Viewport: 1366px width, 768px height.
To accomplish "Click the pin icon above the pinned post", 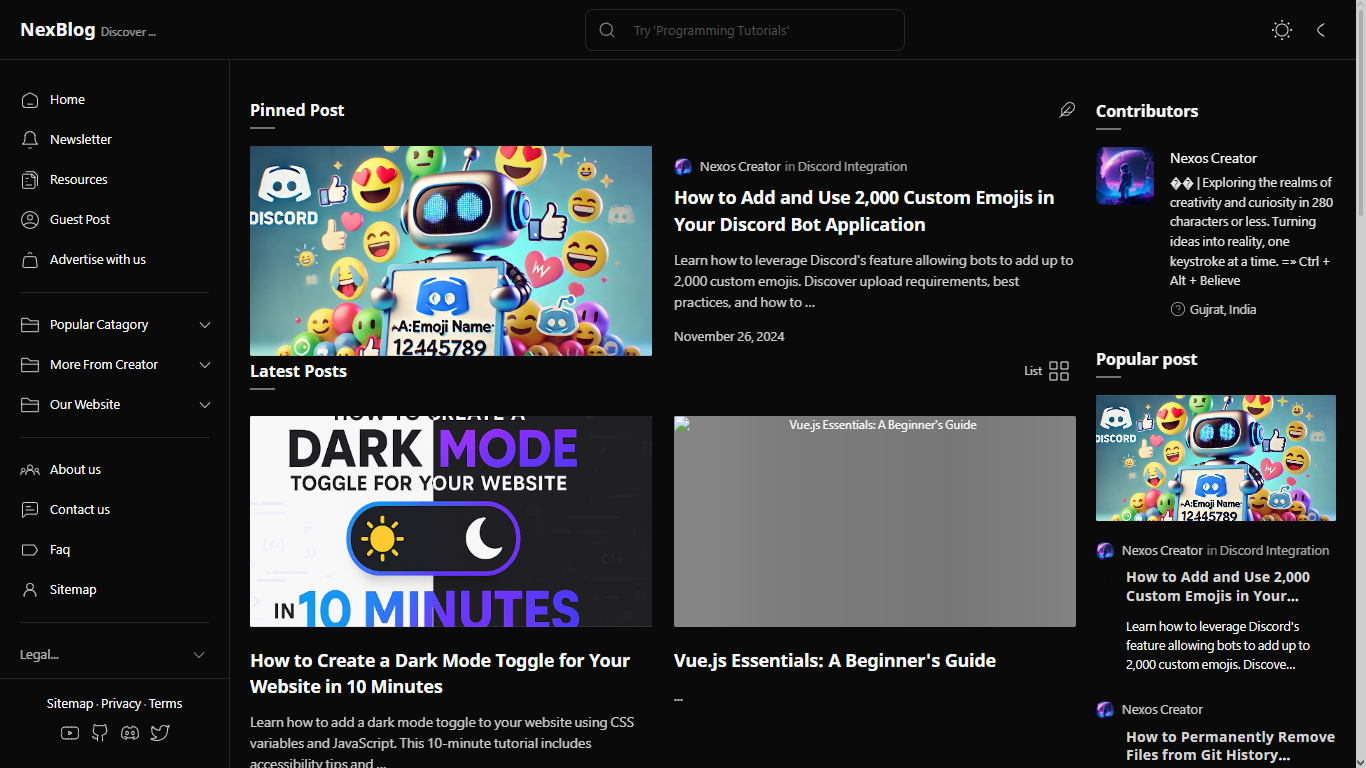I will 1067,111.
